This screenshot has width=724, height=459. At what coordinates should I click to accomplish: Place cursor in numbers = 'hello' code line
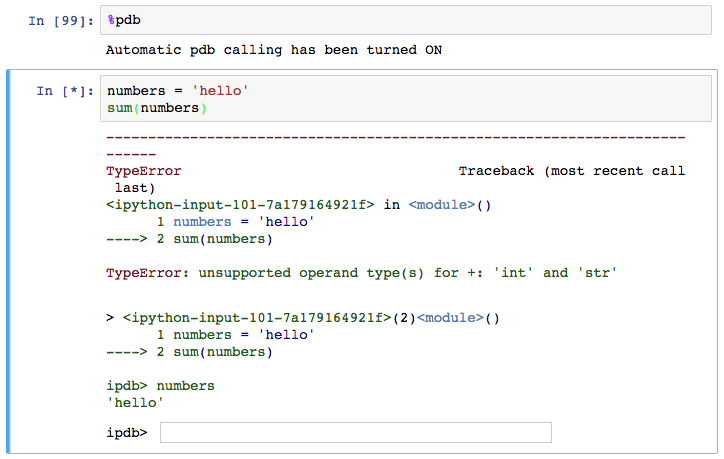[x=177, y=91]
